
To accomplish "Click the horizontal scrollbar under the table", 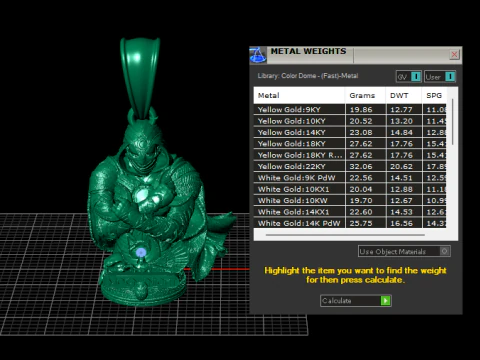I will pos(345,235).
